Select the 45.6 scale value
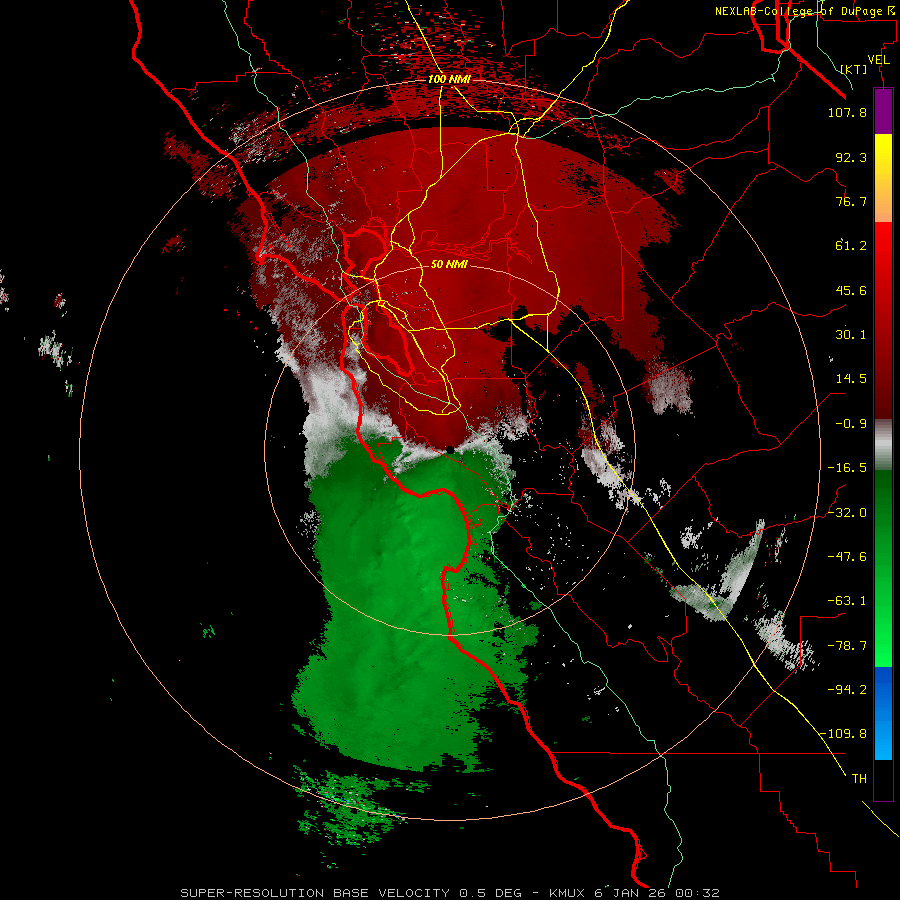This screenshot has height=900, width=900. click(851, 290)
